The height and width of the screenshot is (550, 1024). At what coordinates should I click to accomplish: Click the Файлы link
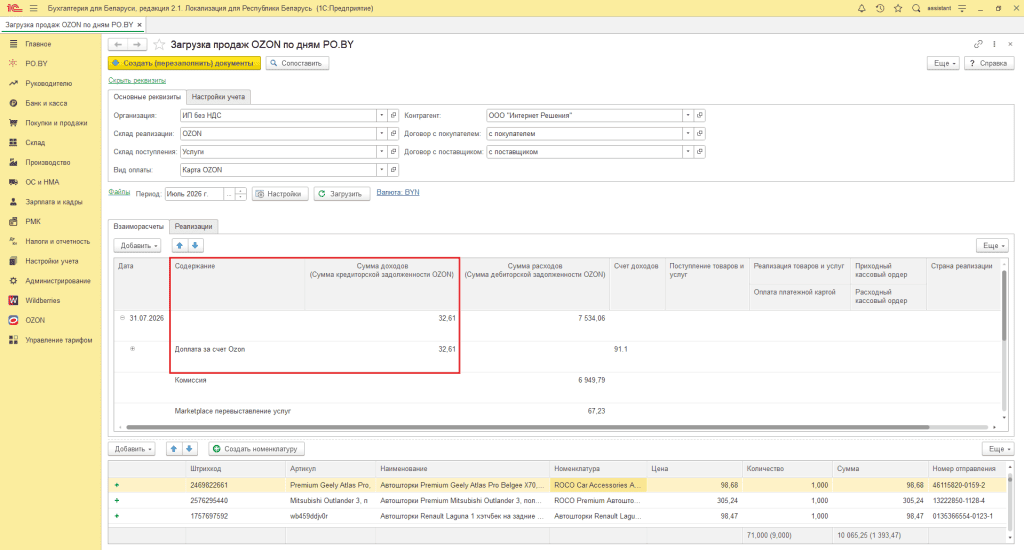pos(119,192)
